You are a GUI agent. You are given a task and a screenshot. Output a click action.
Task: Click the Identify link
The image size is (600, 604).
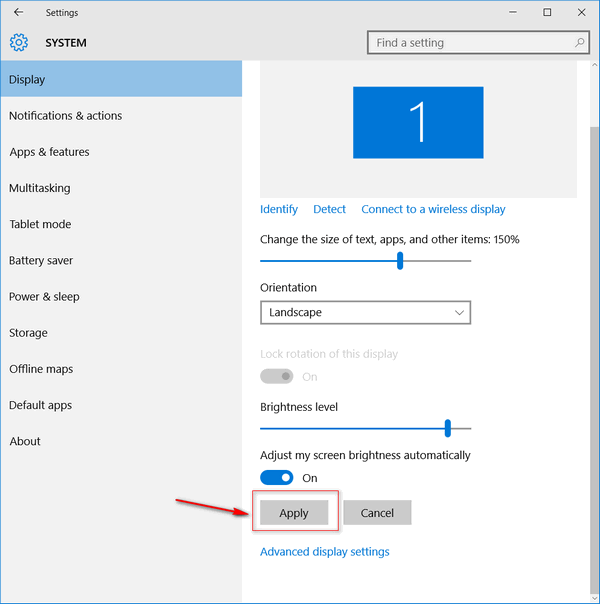coord(279,209)
